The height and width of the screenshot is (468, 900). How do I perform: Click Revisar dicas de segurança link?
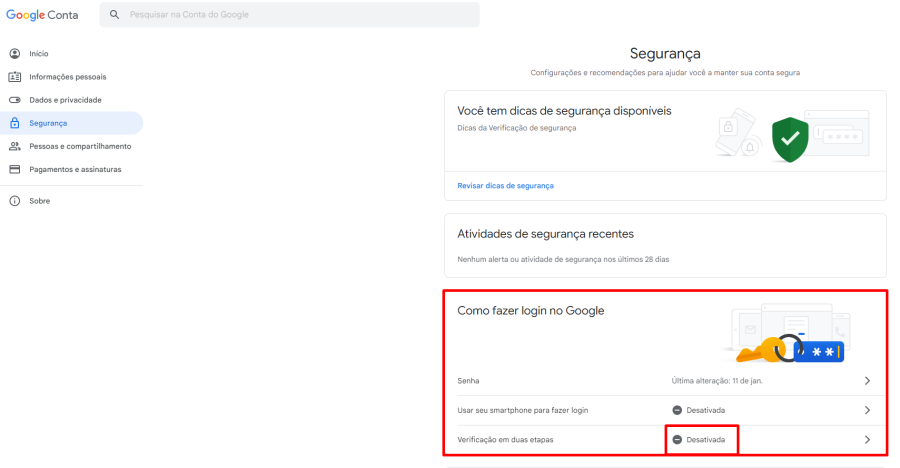[x=505, y=186]
